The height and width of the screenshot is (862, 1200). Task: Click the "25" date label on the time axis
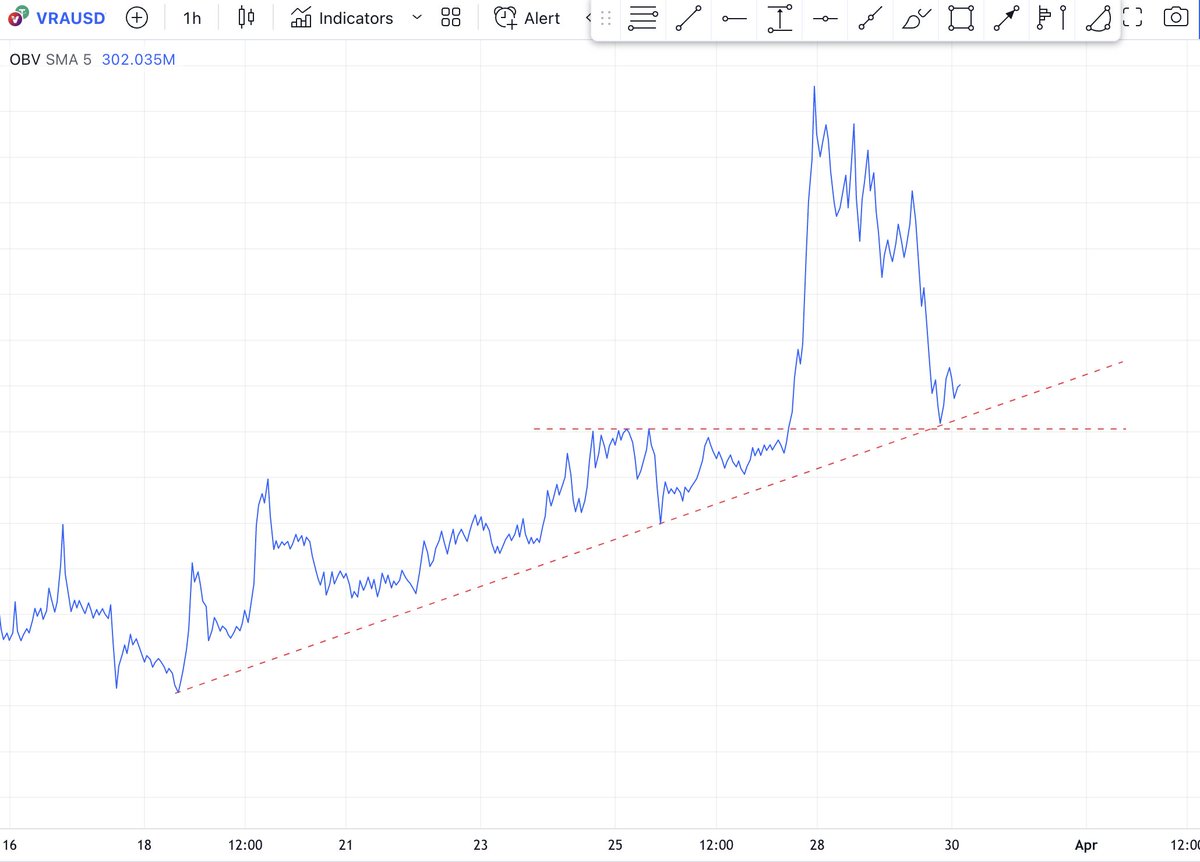(616, 845)
